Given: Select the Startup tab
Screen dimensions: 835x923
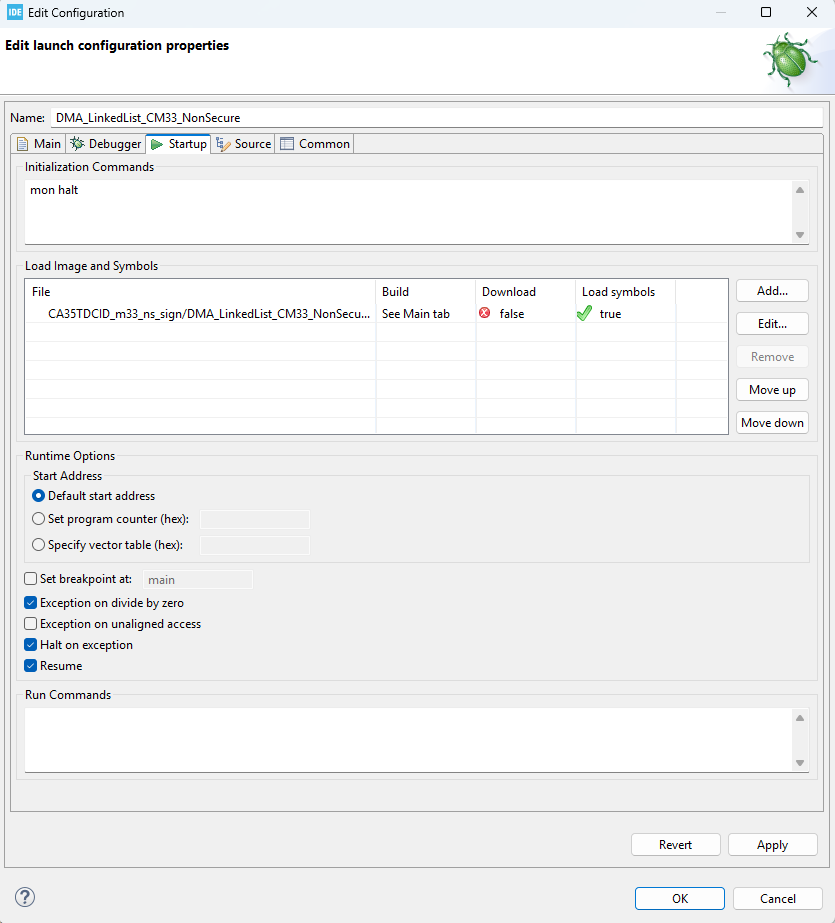Looking at the screenshot, I should [179, 144].
